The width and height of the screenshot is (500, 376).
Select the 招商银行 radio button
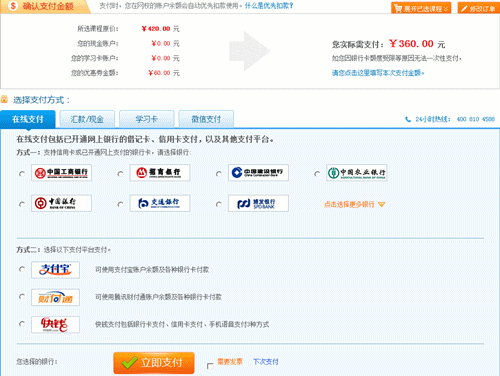click(120, 174)
